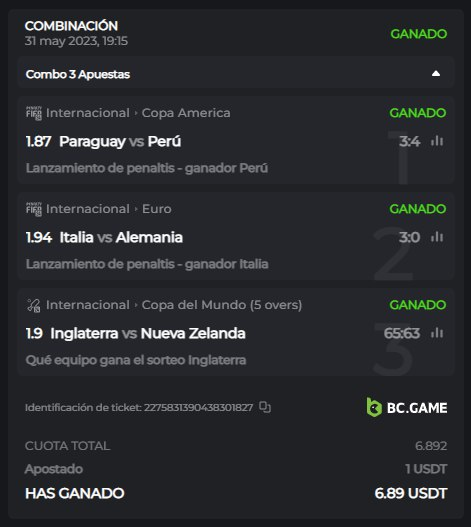Click the 3:4 score result
Image resolution: width=471 pixels, height=527 pixels.
click(409, 141)
